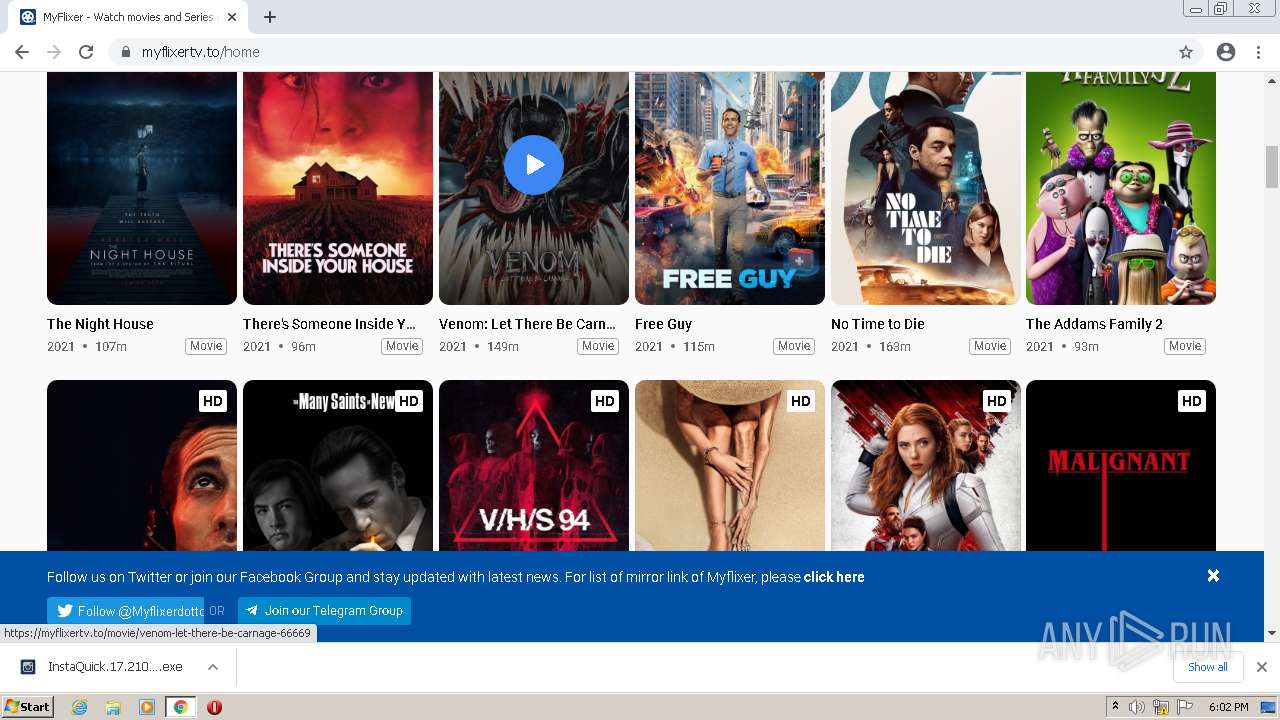Viewport: 1280px width, 720px height.
Task: Bookmark this page with star icon
Action: (1186, 52)
